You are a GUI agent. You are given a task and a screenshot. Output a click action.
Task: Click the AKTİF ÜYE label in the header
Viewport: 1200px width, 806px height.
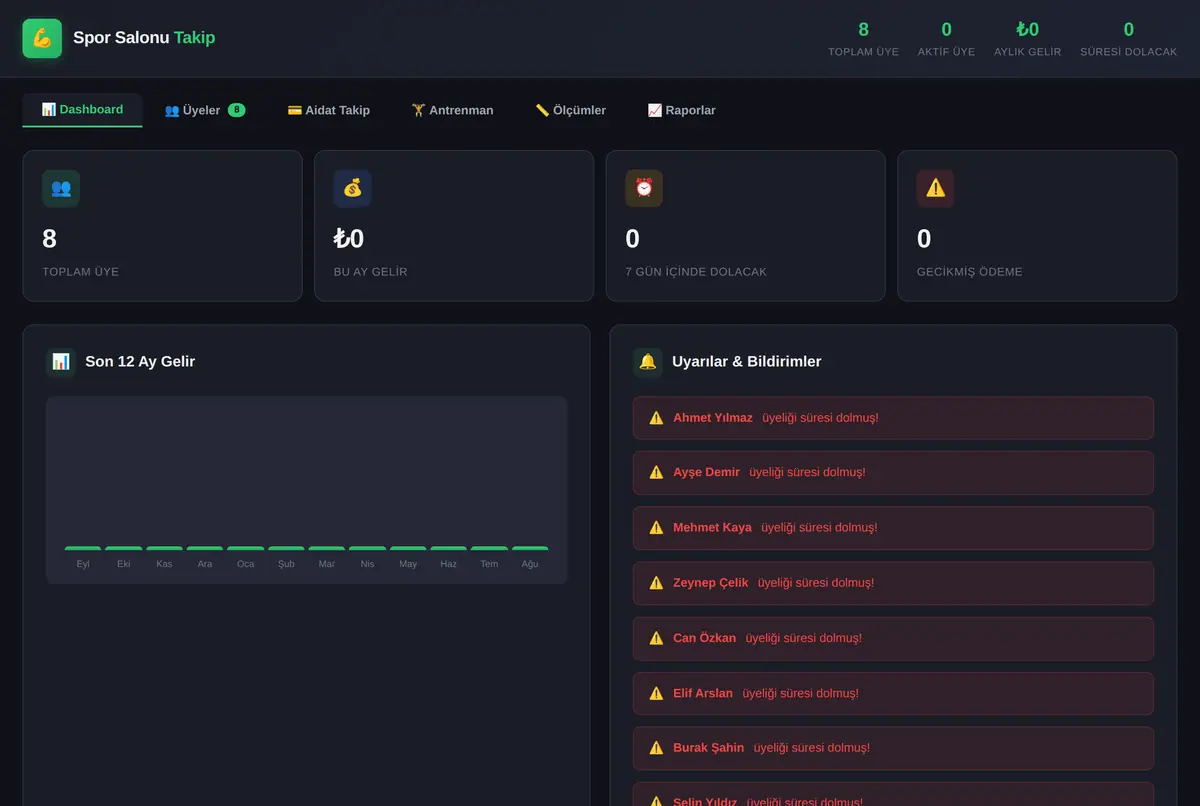pyautogui.click(x=946, y=52)
